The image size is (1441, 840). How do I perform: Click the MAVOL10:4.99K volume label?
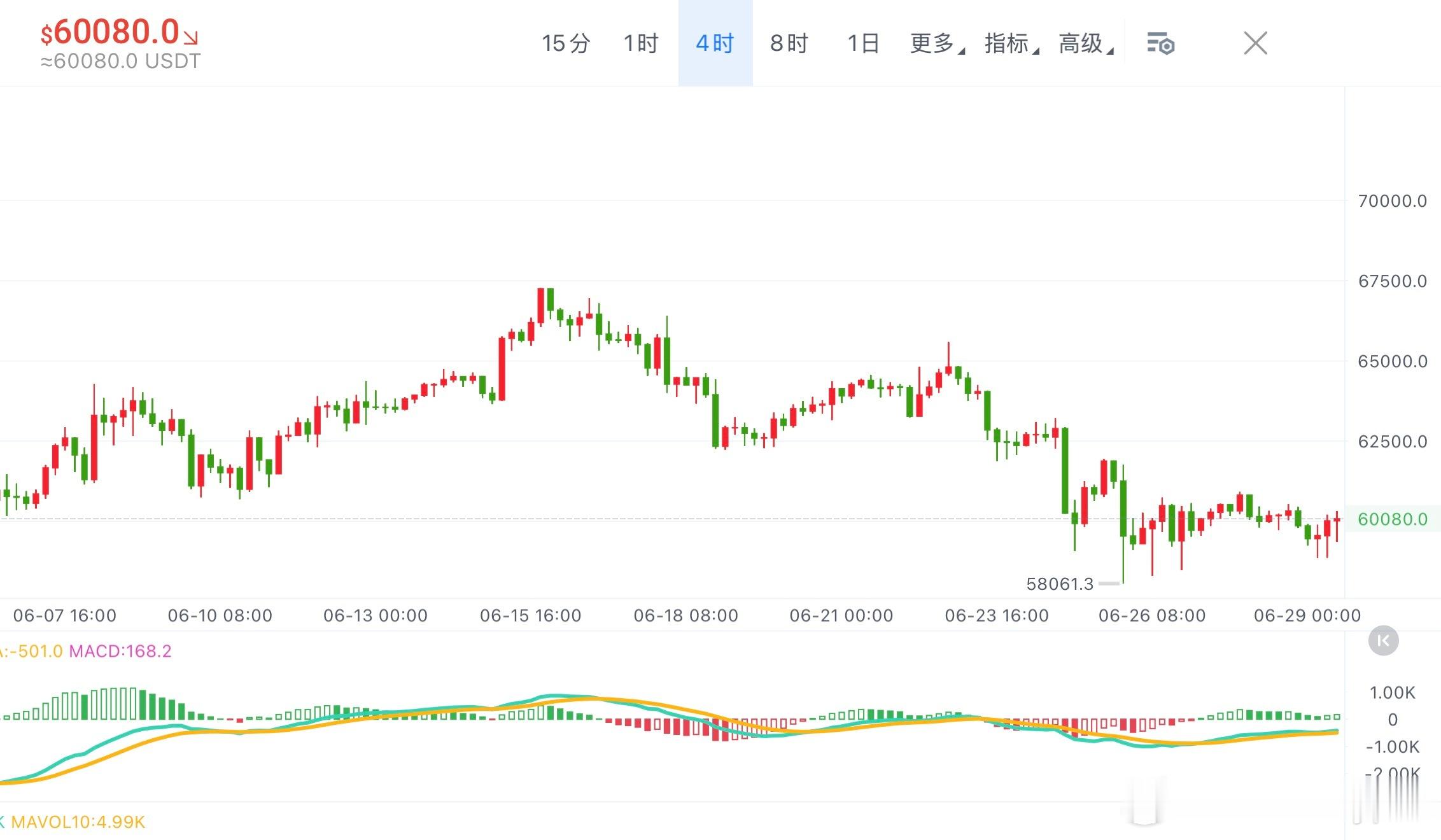[x=78, y=822]
